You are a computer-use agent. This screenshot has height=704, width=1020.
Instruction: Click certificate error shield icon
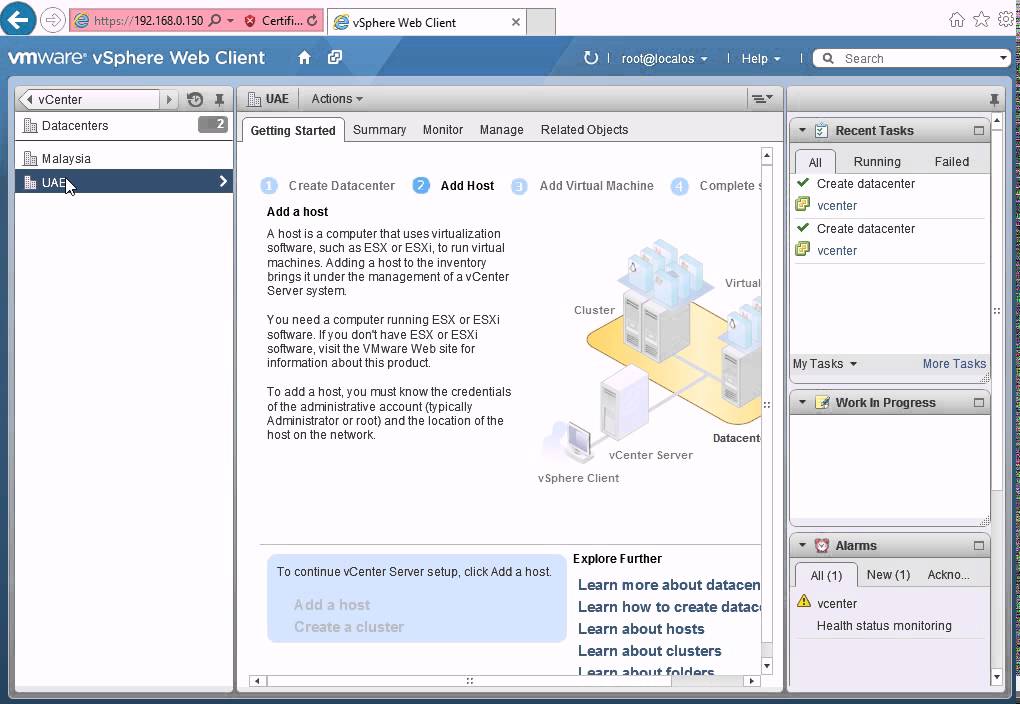250,21
